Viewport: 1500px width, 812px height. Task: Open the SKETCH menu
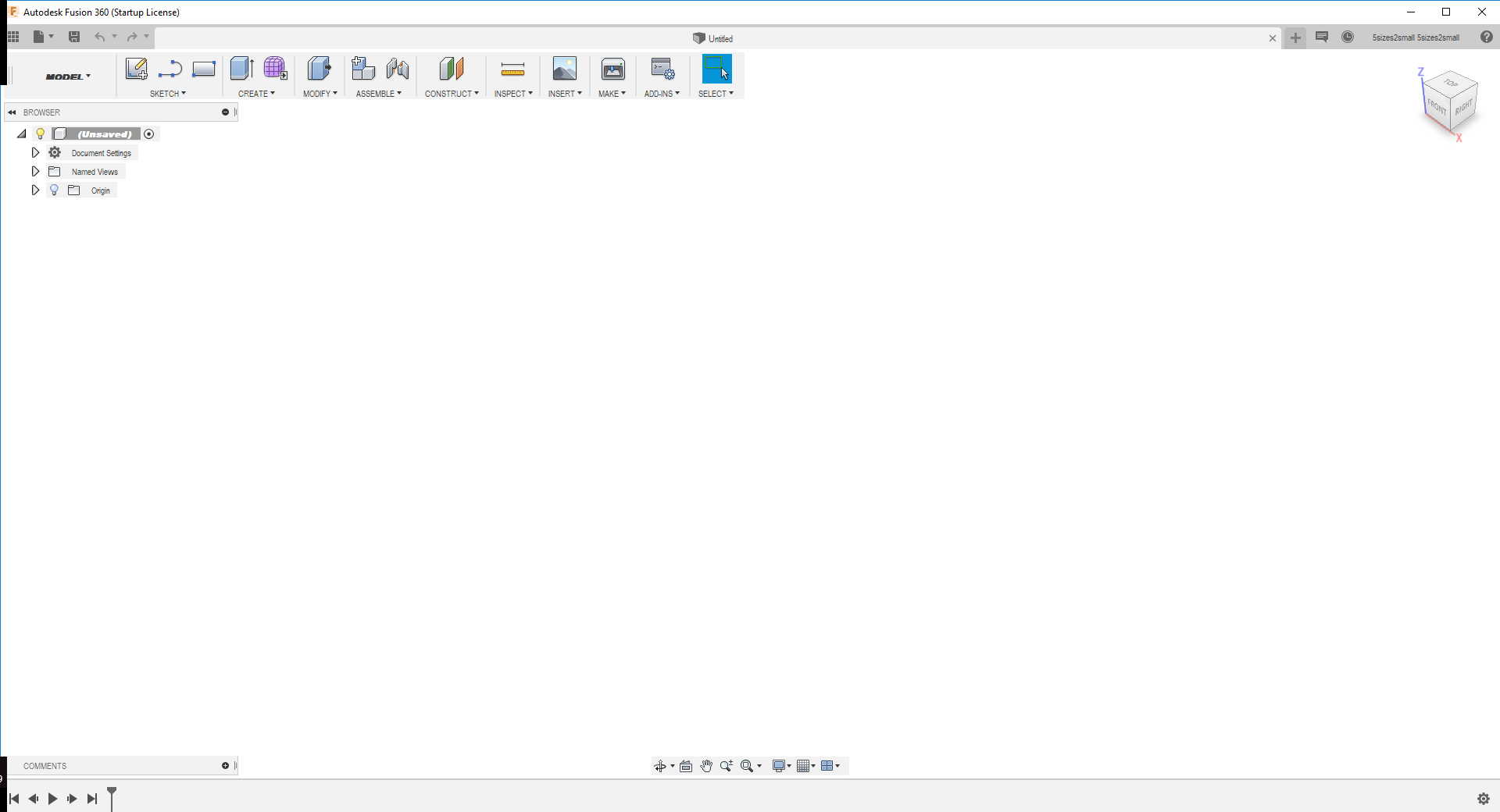pos(168,94)
